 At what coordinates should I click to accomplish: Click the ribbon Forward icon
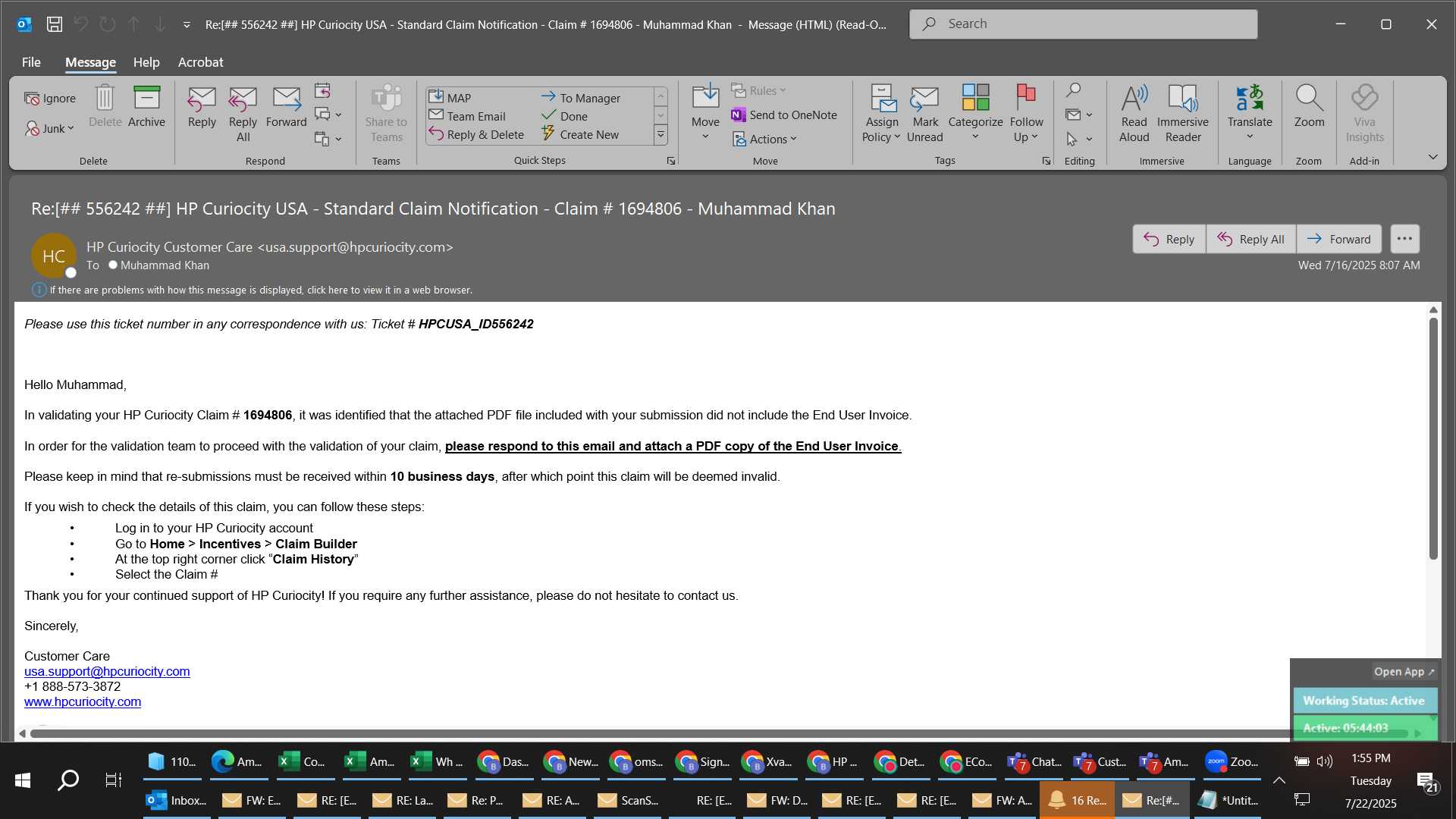pyautogui.click(x=286, y=106)
